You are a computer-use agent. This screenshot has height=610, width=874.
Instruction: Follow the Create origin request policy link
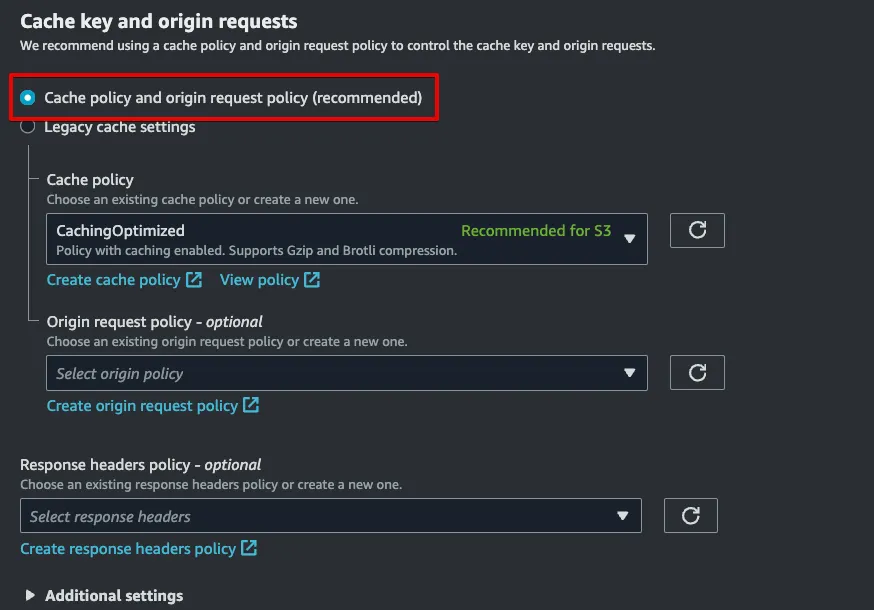tap(142, 406)
